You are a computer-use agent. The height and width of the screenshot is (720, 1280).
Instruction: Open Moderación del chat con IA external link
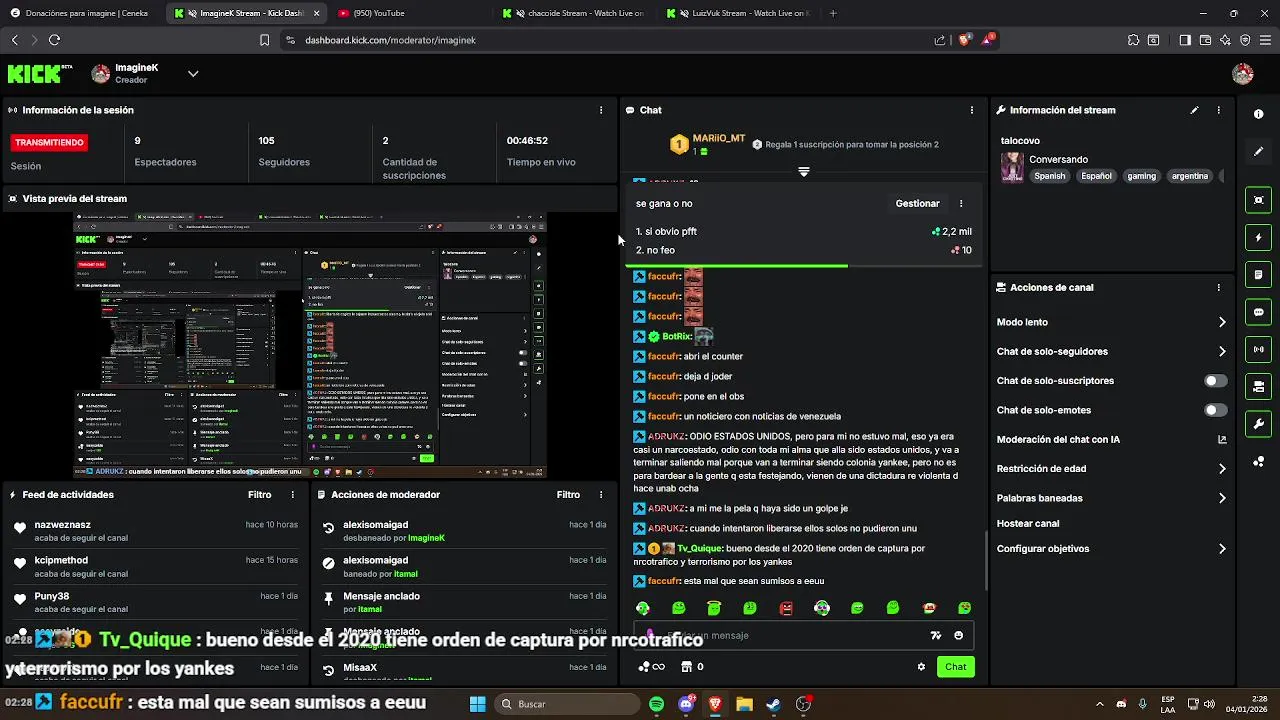click(1222, 439)
